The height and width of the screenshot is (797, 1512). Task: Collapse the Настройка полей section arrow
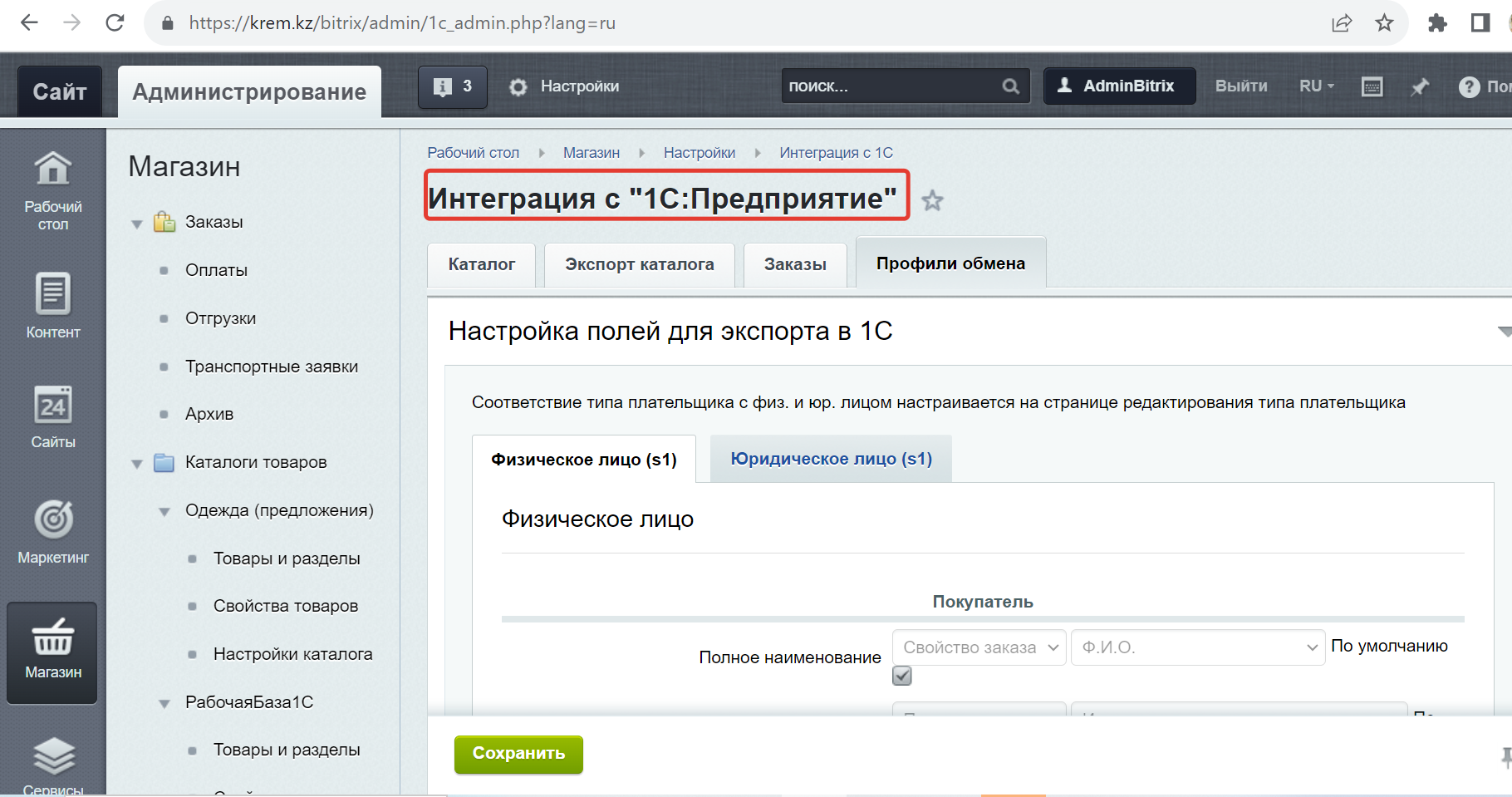pos(1504,332)
